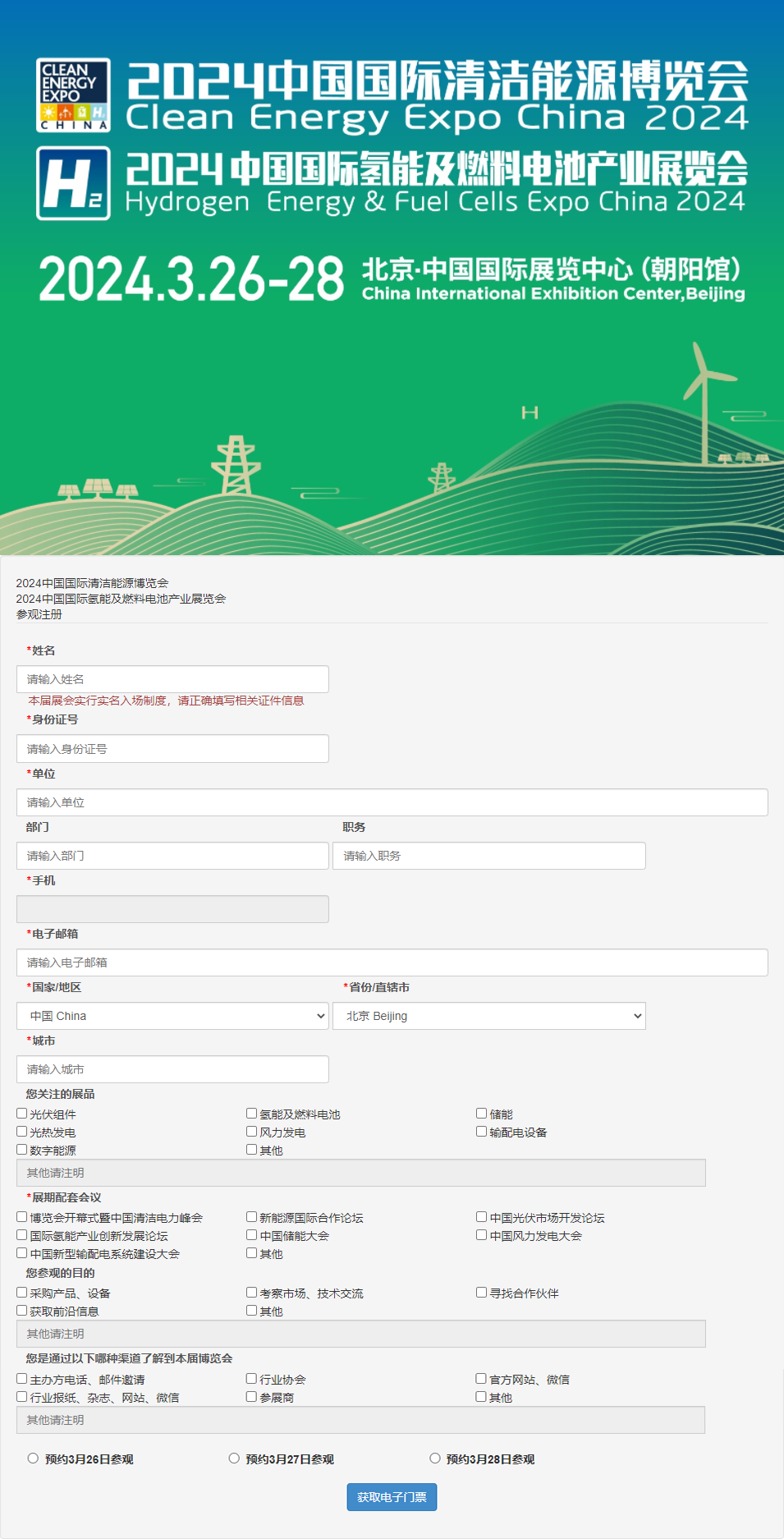
Task: Open the 国家/地区 country dropdown
Action: click(x=172, y=1016)
